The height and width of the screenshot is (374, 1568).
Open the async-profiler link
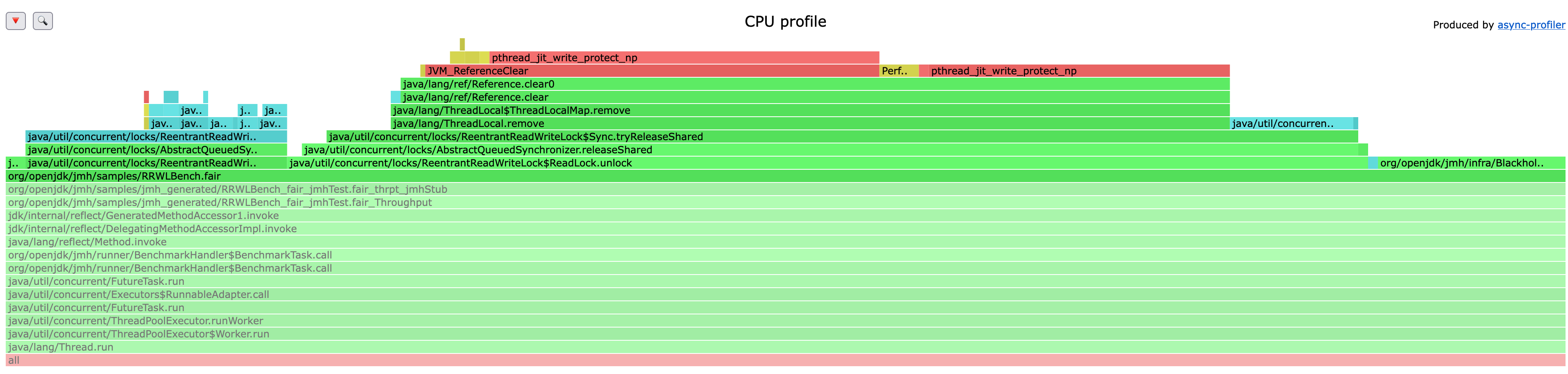pos(1530,25)
